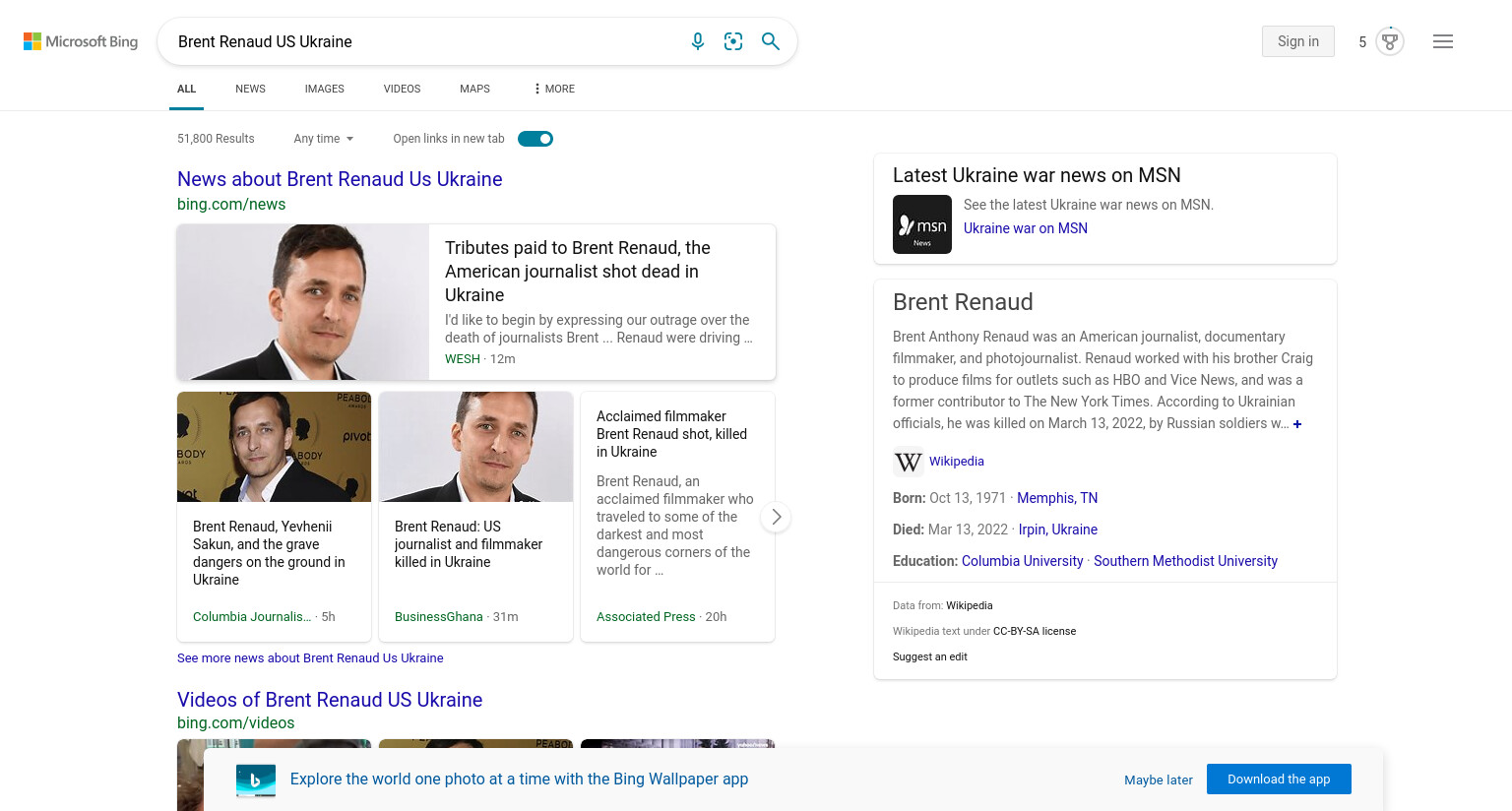Switch to the NEWS tab
The width and height of the screenshot is (1512, 811).
click(x=250, y=89)
